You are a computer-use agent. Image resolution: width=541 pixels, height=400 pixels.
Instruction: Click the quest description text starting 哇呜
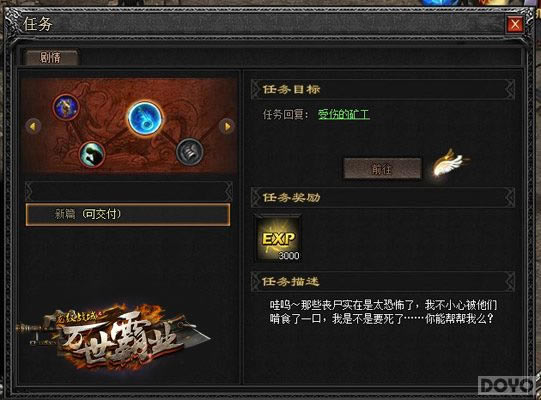383,312
